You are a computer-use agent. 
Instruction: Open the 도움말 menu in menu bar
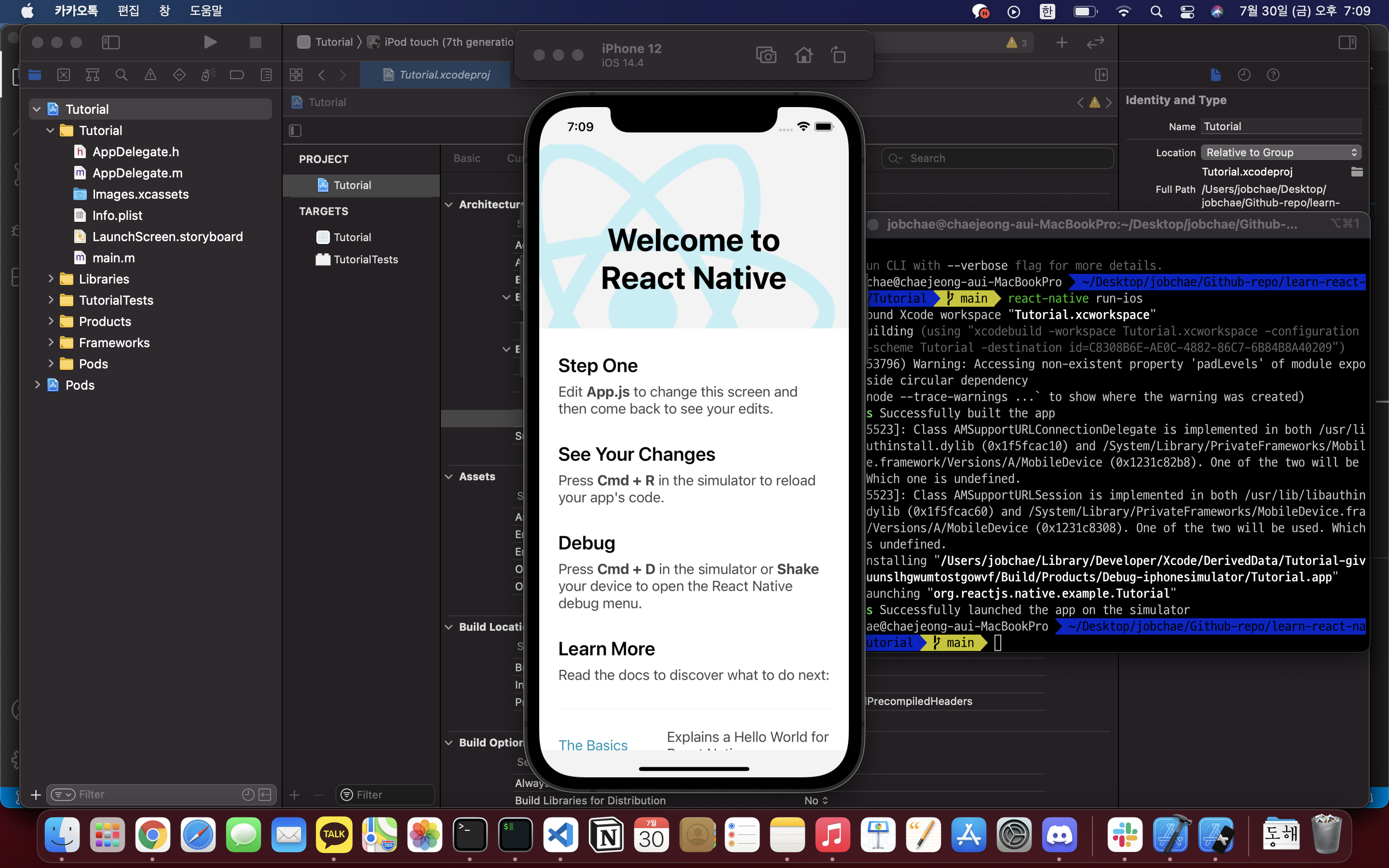[x=205, y=11]
